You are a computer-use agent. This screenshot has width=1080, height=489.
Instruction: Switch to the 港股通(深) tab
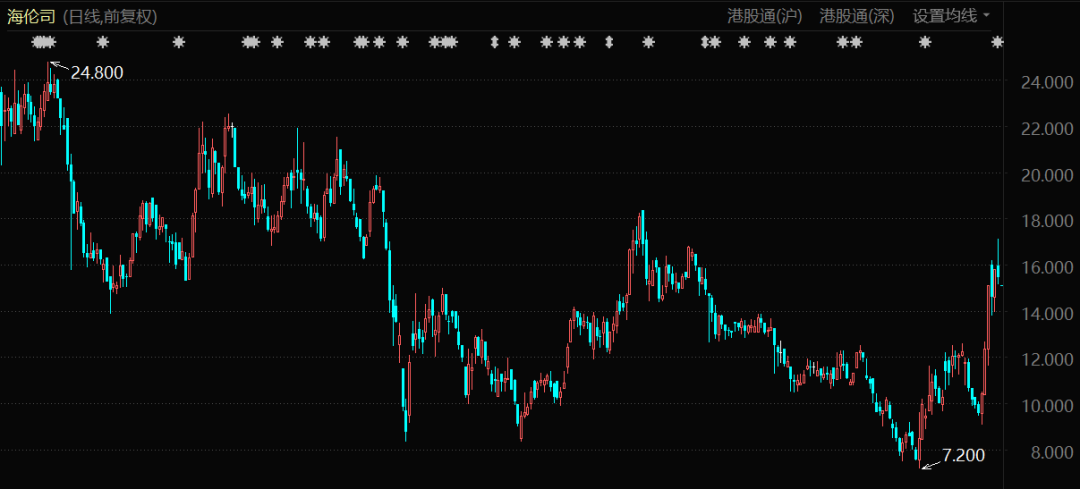pos(857,16)
